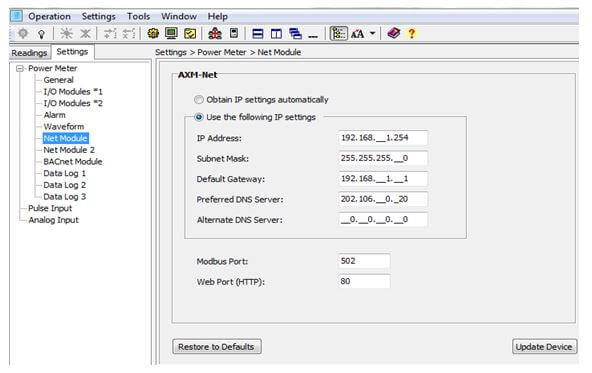Select Data Log 2 tree item
This screenshot has width=592, height=373.
[x=65, y=185]
